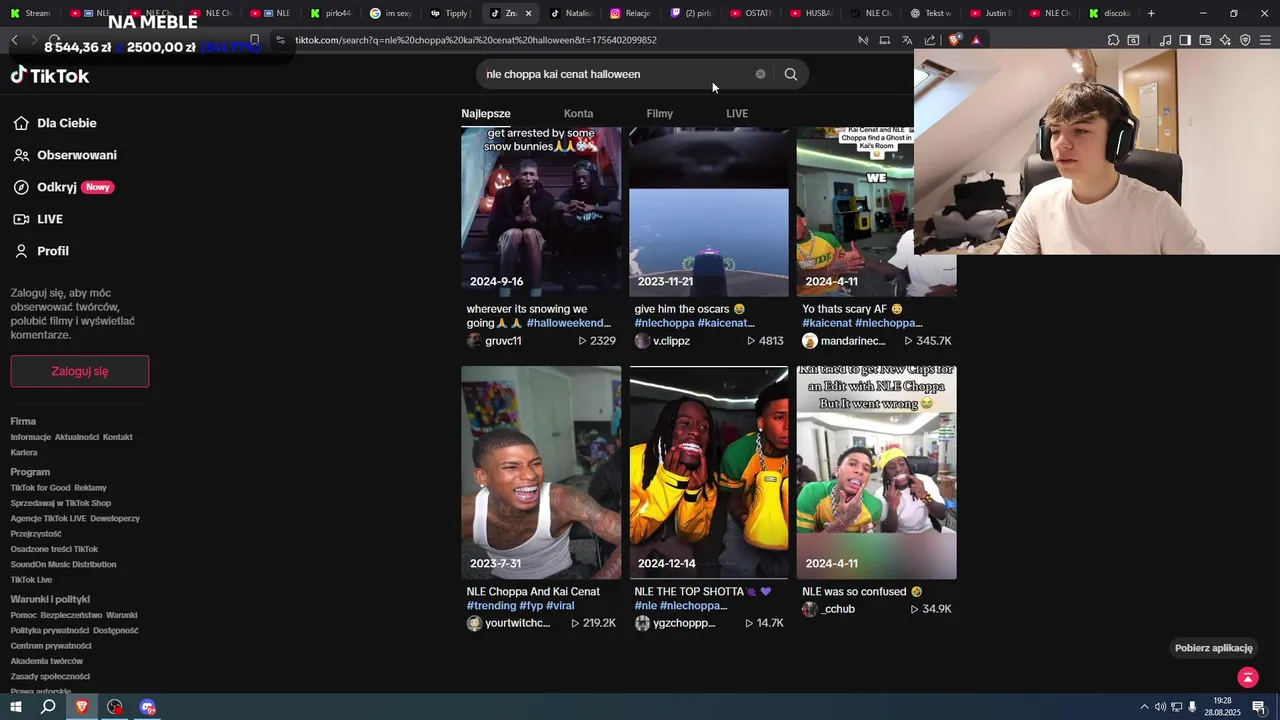This screenshot has width=1280, height=720.
Task: Switch to the Konta tab
Action: coord(578,113)
